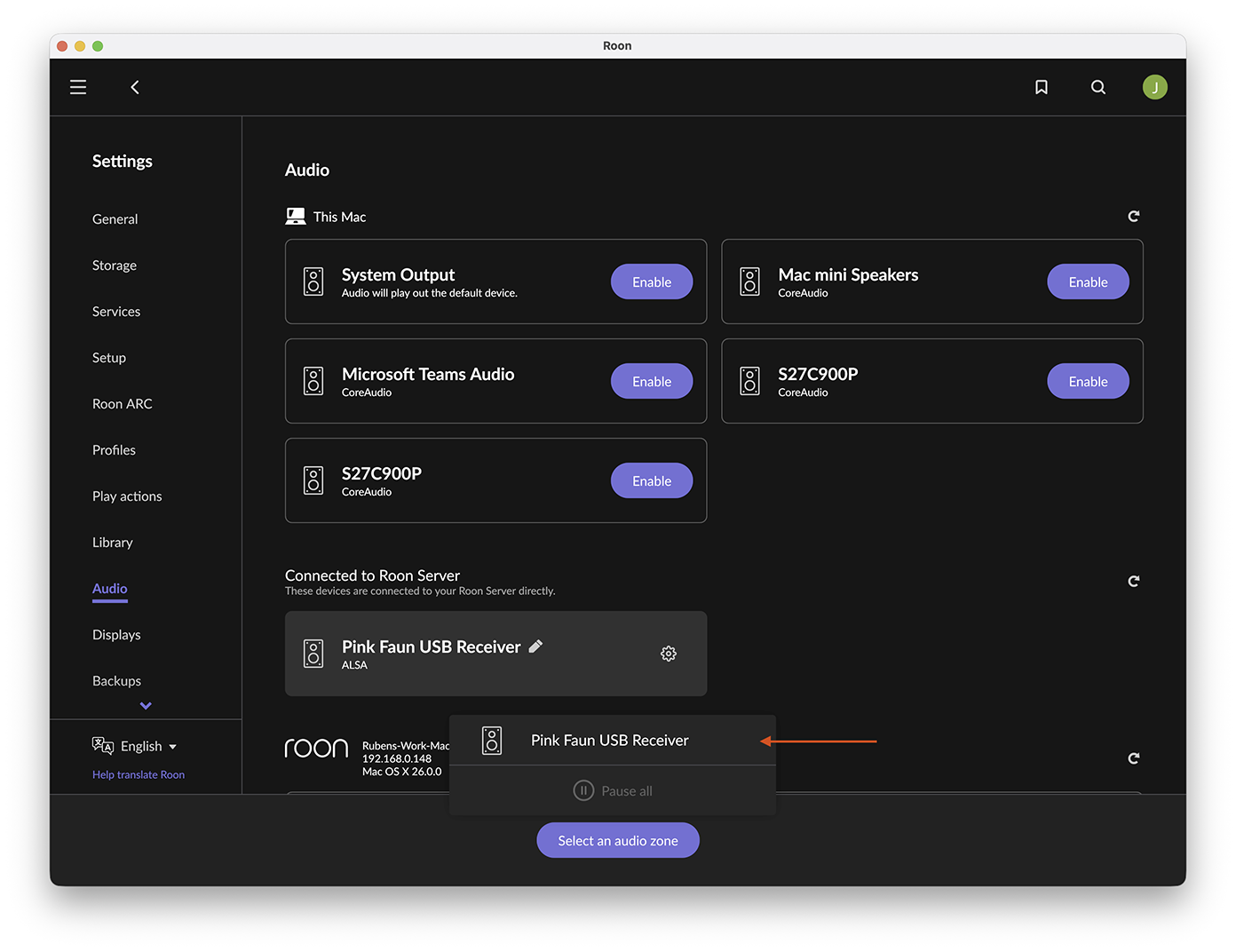Click the Settings sidebar heading
The image size is (1236, 952).
123,161
